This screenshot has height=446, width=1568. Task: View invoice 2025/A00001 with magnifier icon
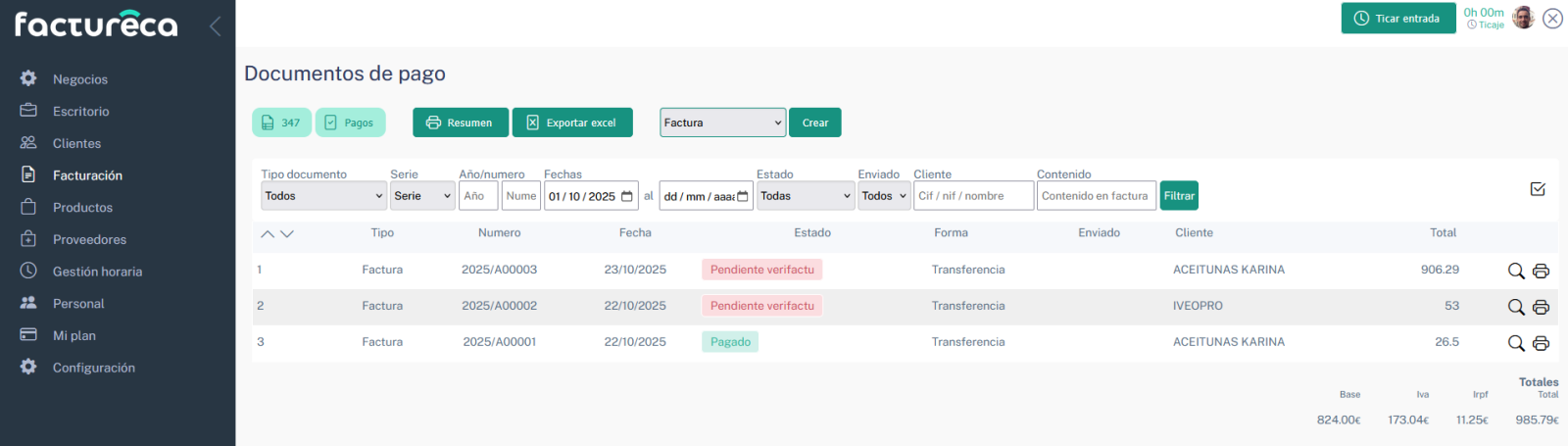(1516, 343)
